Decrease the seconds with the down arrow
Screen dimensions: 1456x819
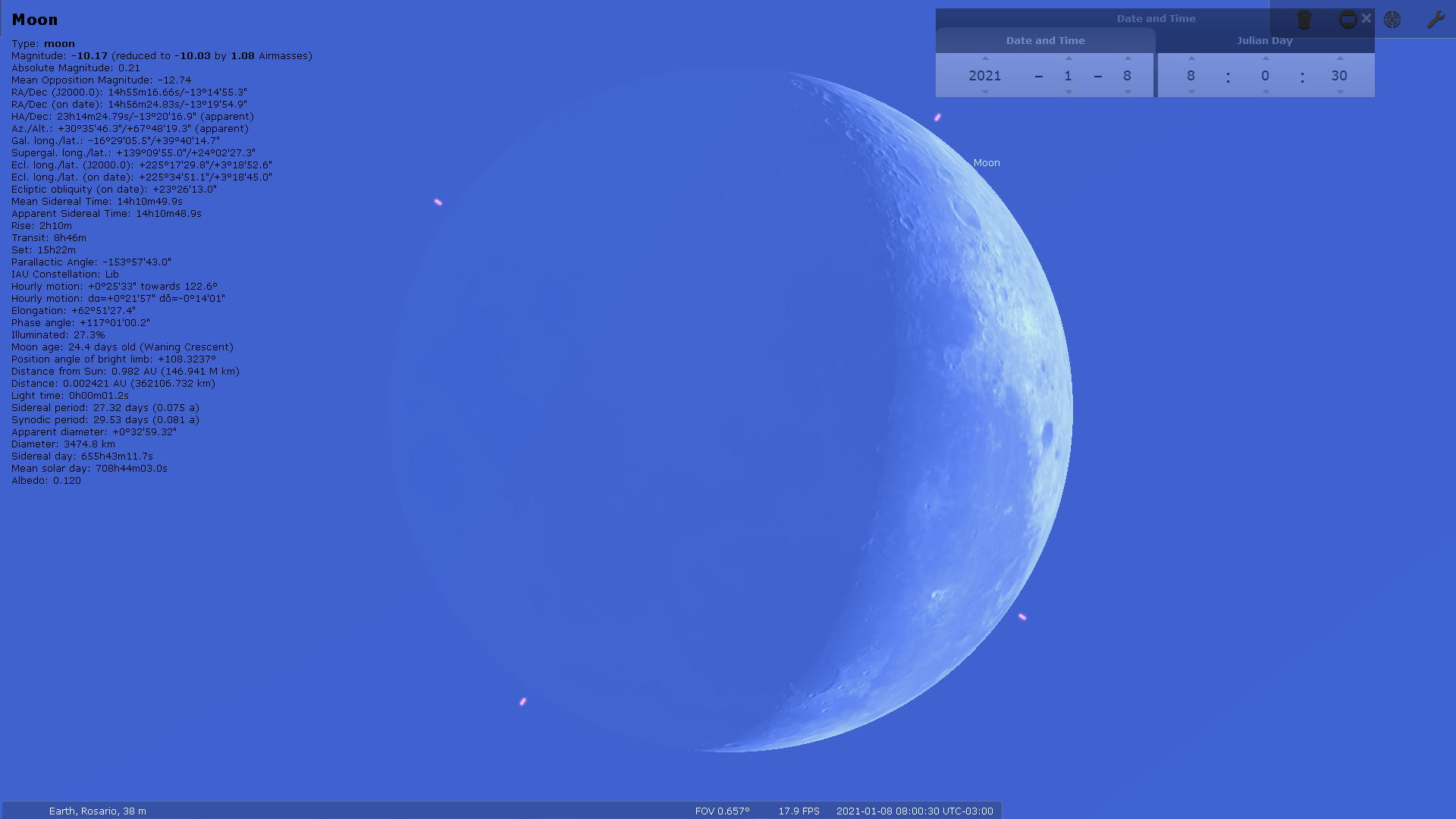coord(1340,93)
